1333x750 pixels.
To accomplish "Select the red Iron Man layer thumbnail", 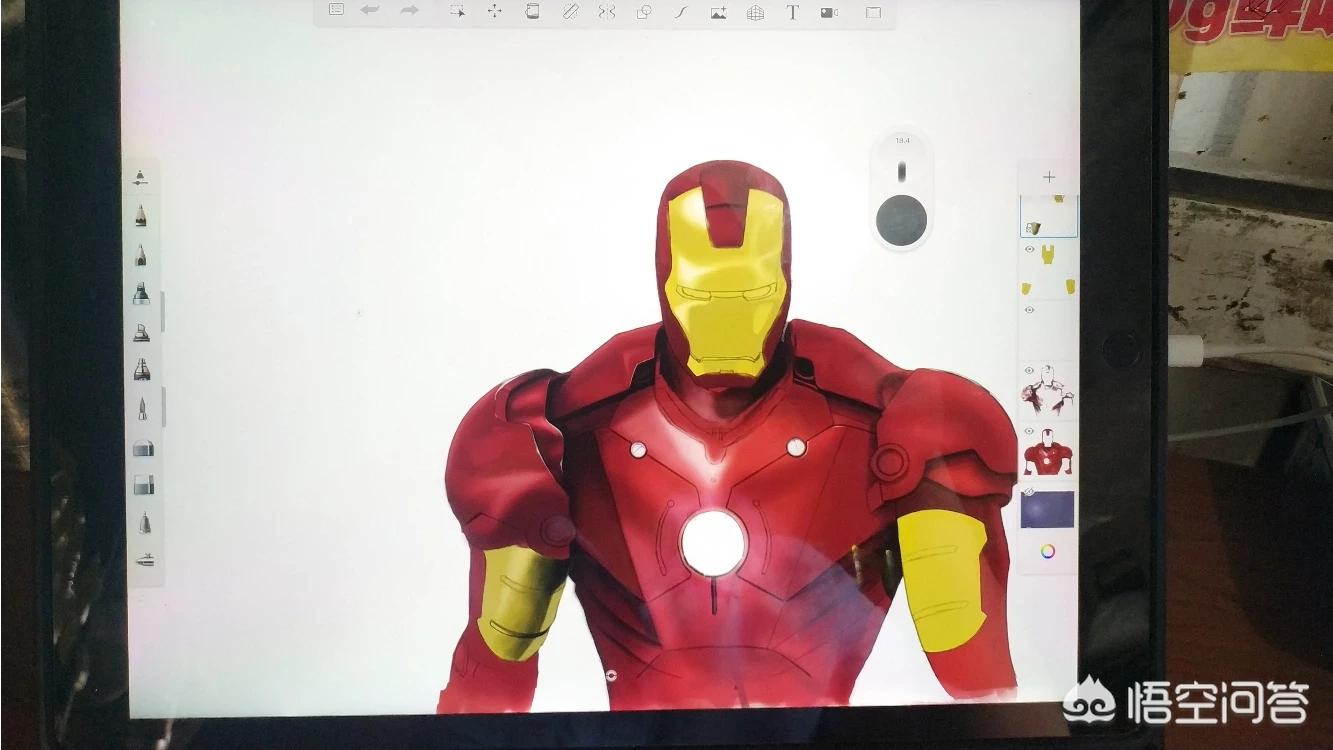I will click(x=1047, y=451).
